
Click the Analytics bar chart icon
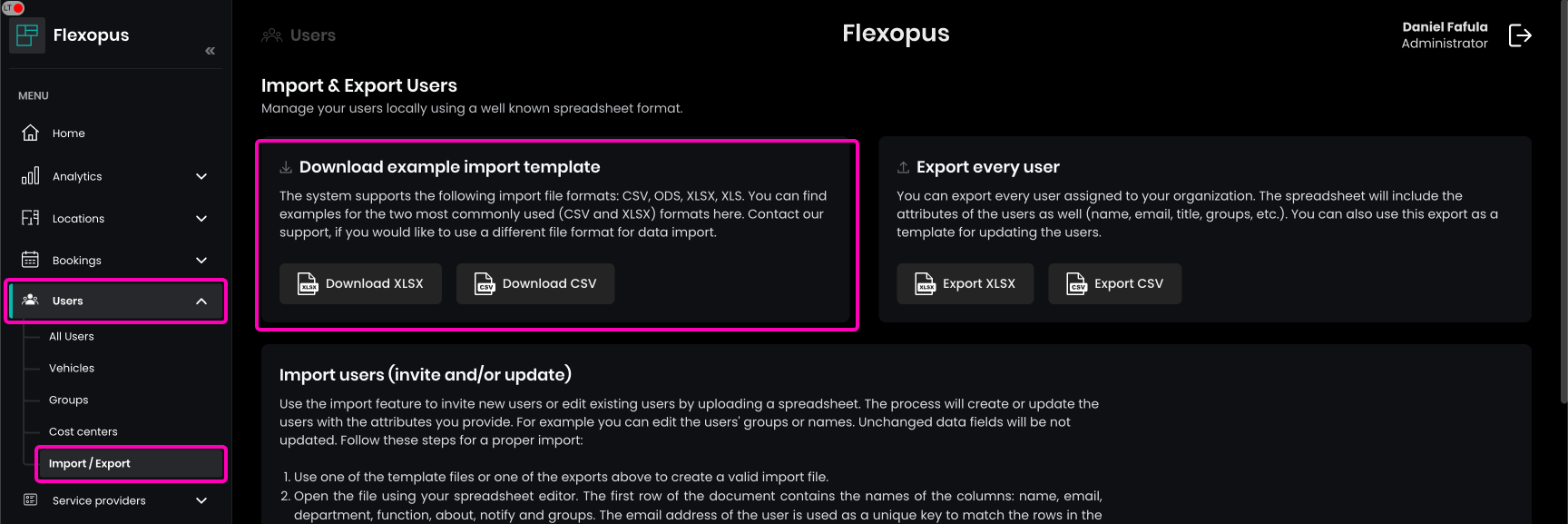click(30, 176)
